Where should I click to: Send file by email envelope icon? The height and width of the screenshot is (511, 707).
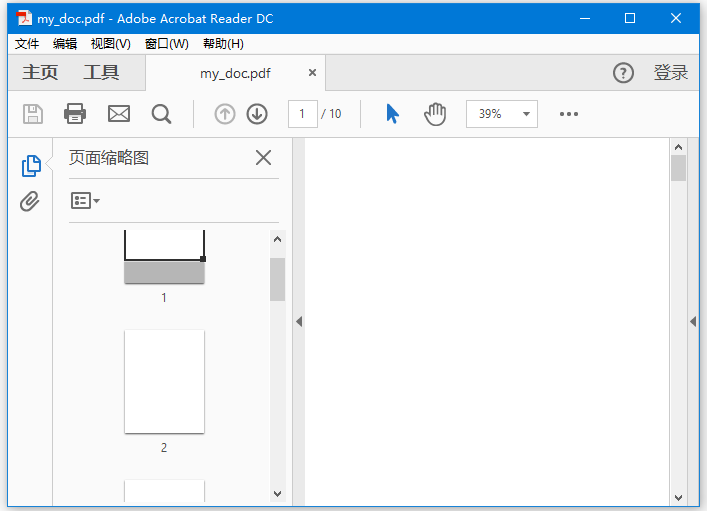coord(119,114)
